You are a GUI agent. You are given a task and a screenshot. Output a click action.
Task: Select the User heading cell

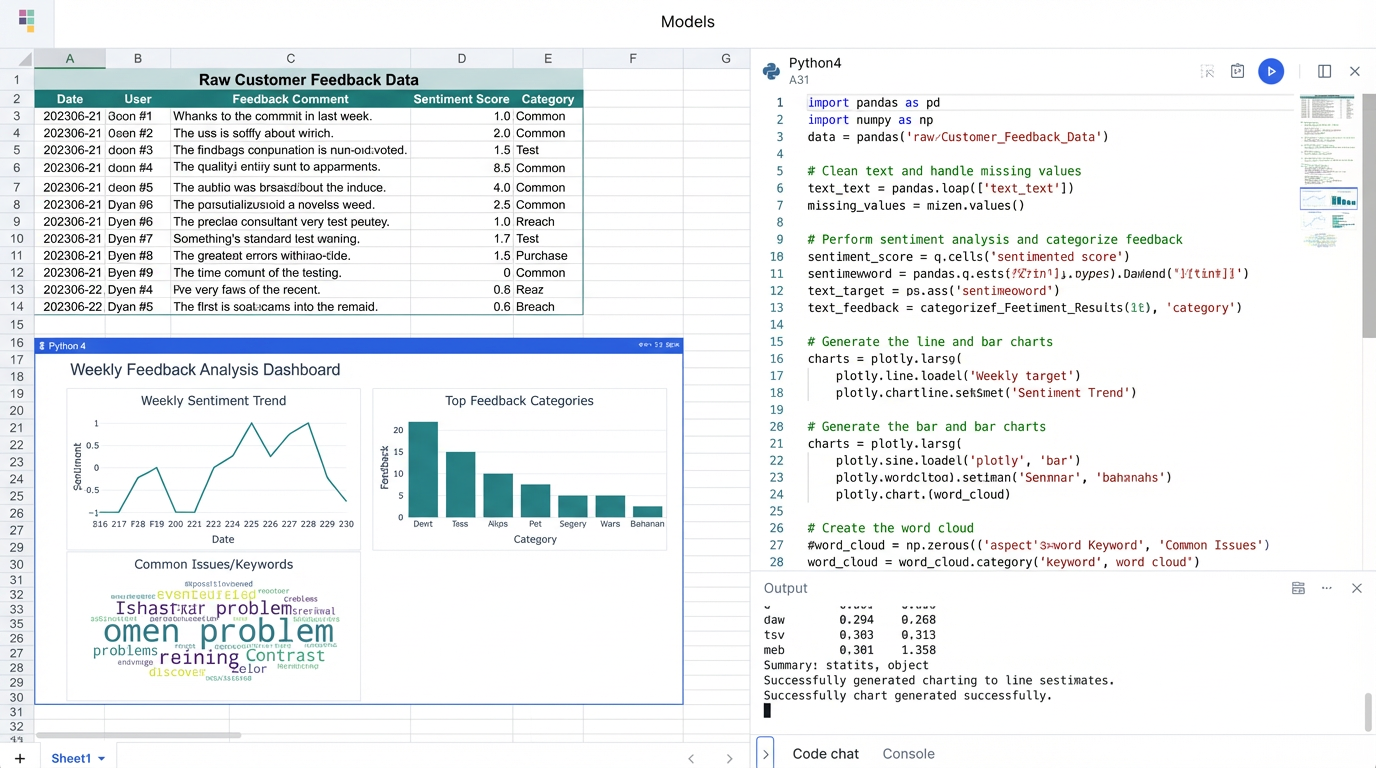click(x=138, y=99)
